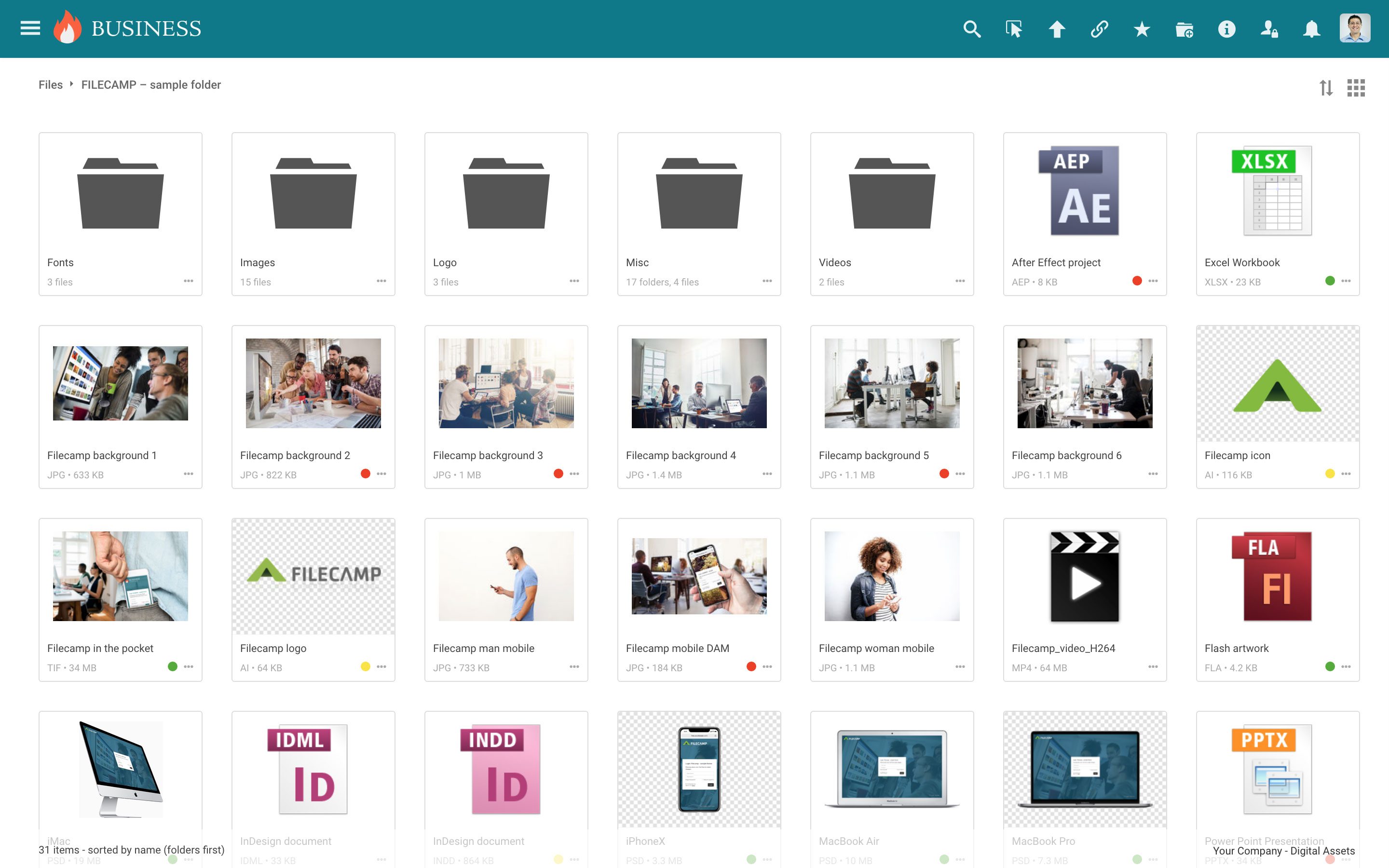Click red label dot on After Effect project
Image resolution: width=1389 pixels, height=868 pixels.
click(1136, 281)
